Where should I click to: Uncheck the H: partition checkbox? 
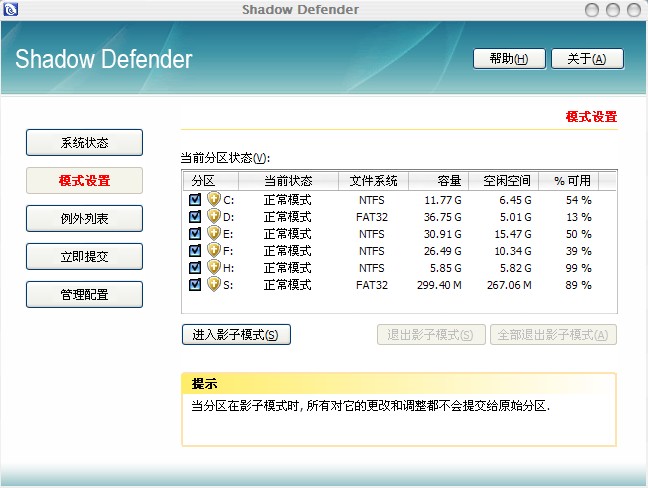pyautogui.click(x=195, y=267)
